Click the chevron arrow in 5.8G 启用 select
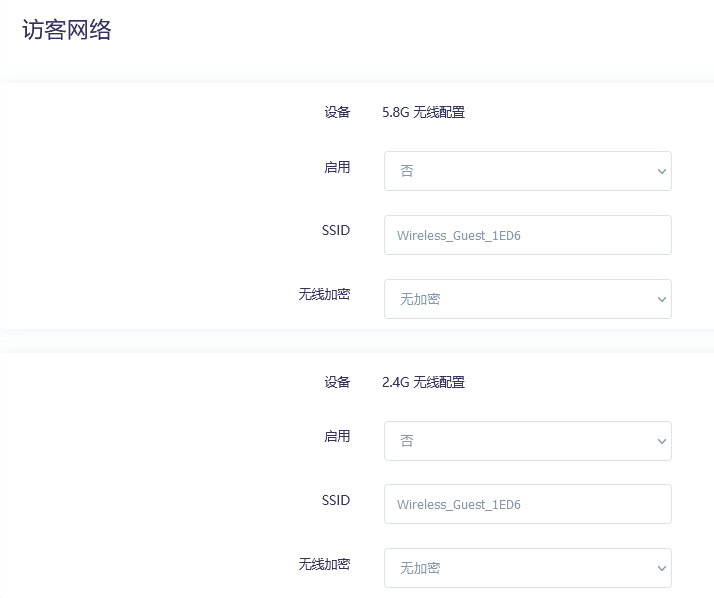The image size is (714, 598). click(x=661, y=172)
